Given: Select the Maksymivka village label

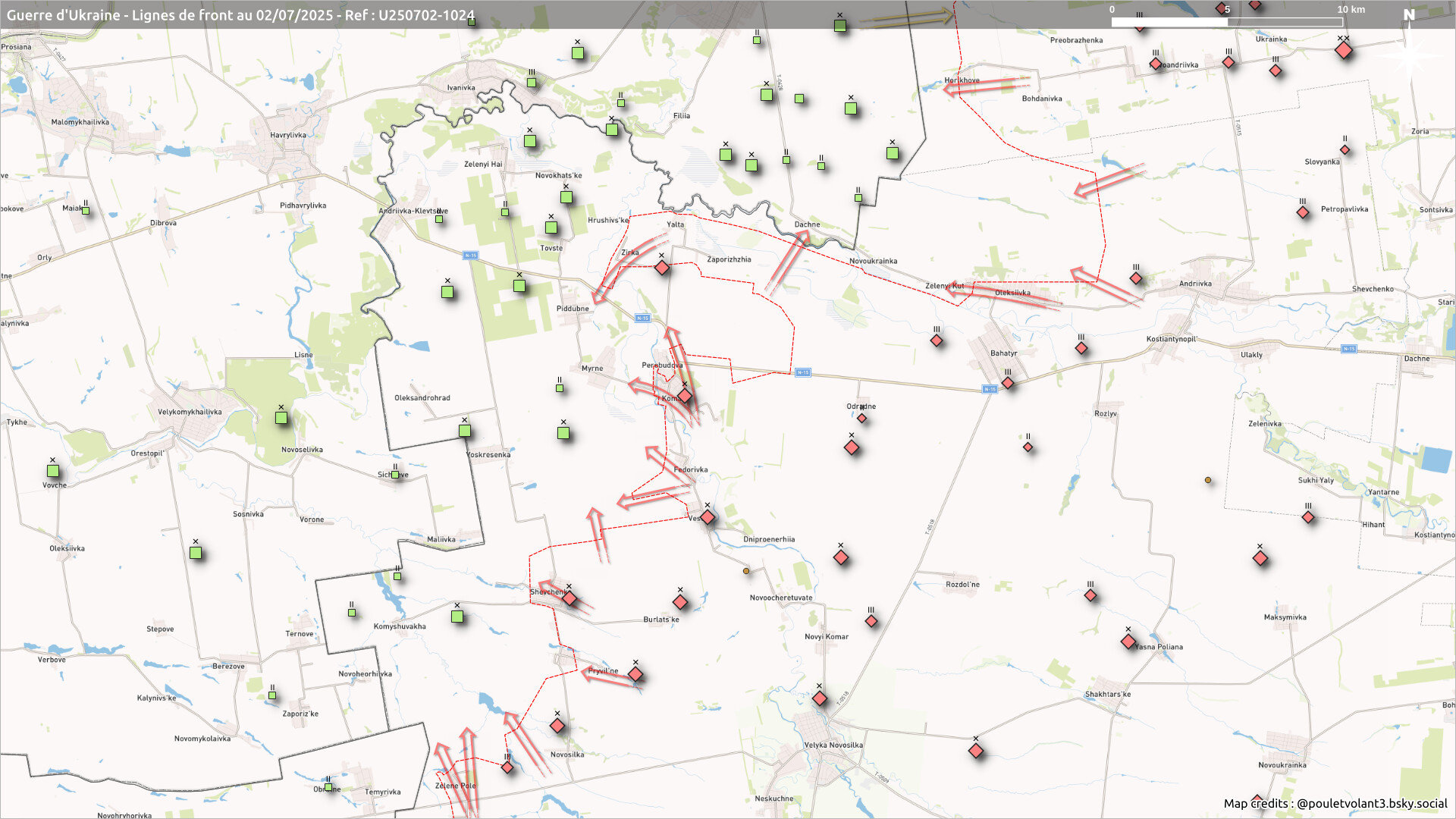Looking at the screenshot, I should (x=1285, y=617).
